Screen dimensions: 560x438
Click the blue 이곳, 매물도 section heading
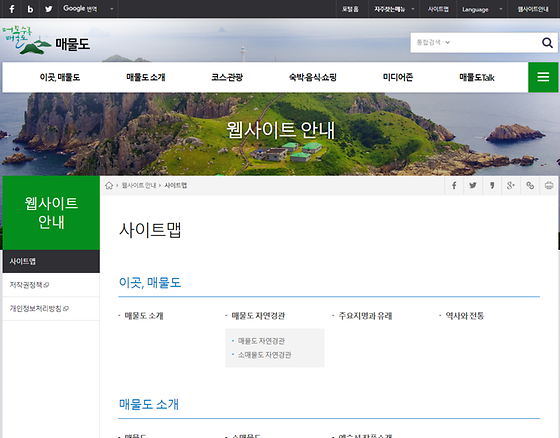(150, 283)
